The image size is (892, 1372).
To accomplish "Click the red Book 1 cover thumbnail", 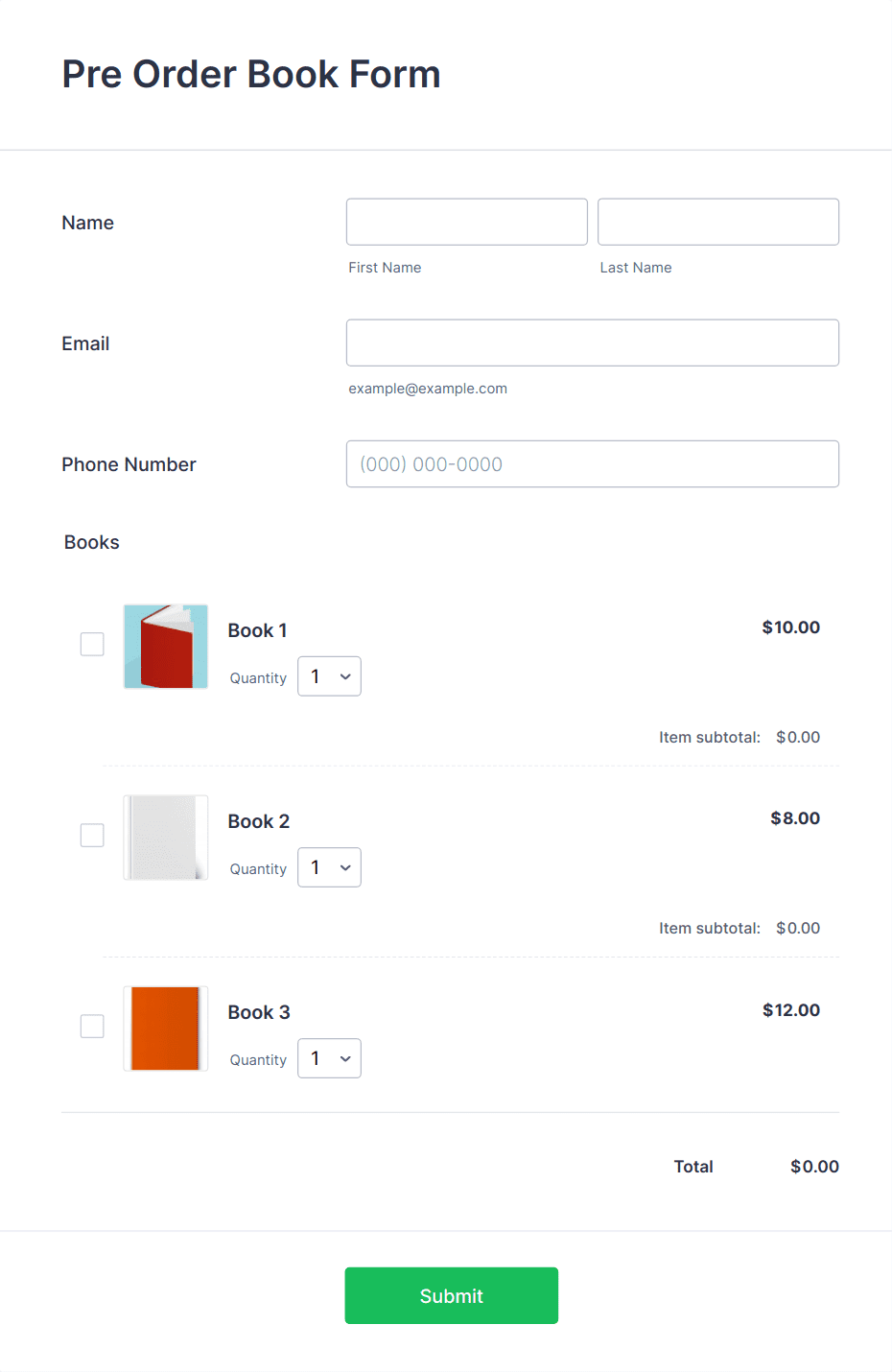I will [165, 646].
